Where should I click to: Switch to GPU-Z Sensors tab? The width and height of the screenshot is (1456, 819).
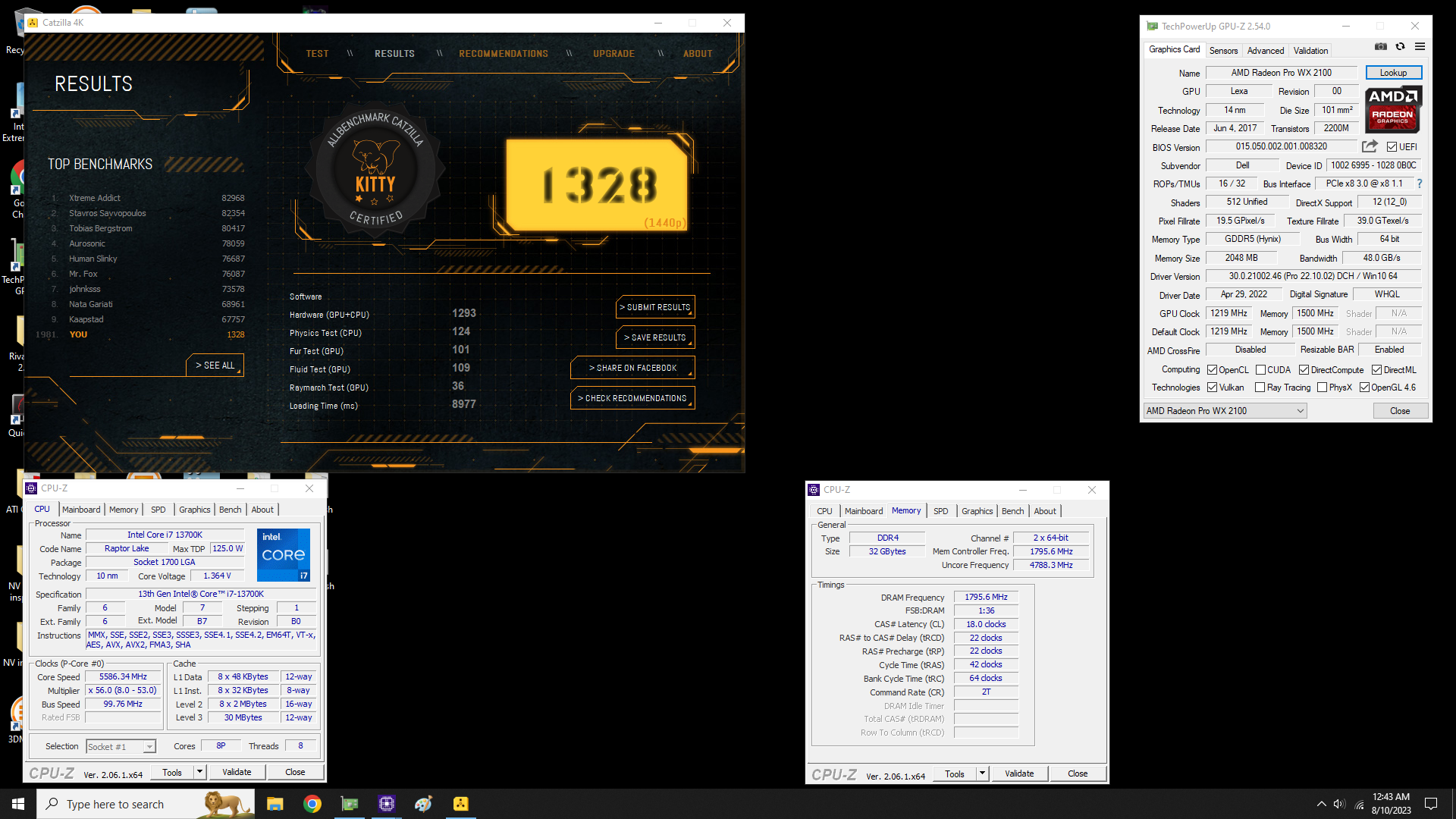click(x=1223, y=51)
